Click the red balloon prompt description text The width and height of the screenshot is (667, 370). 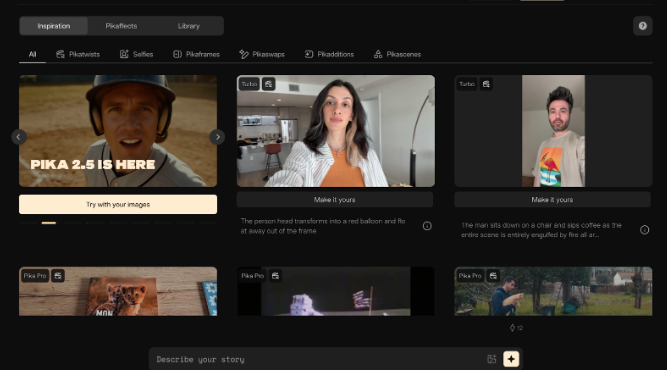[323, 226]
